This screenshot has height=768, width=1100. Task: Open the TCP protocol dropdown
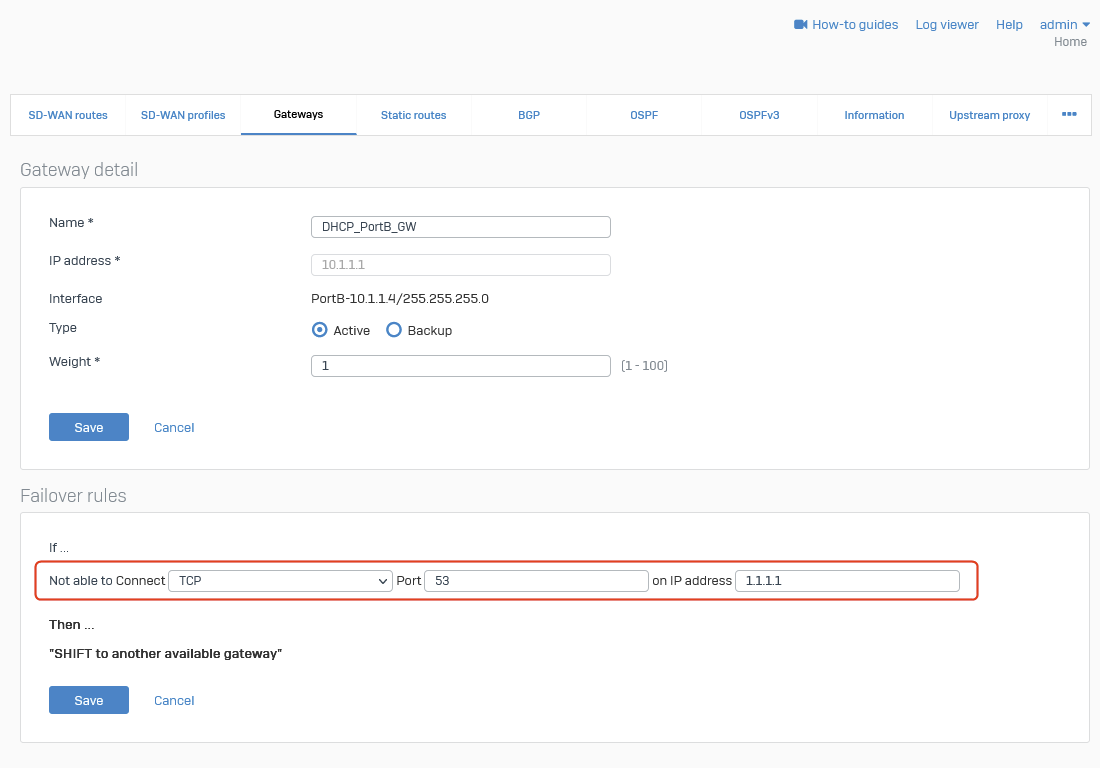coord(280,581)
